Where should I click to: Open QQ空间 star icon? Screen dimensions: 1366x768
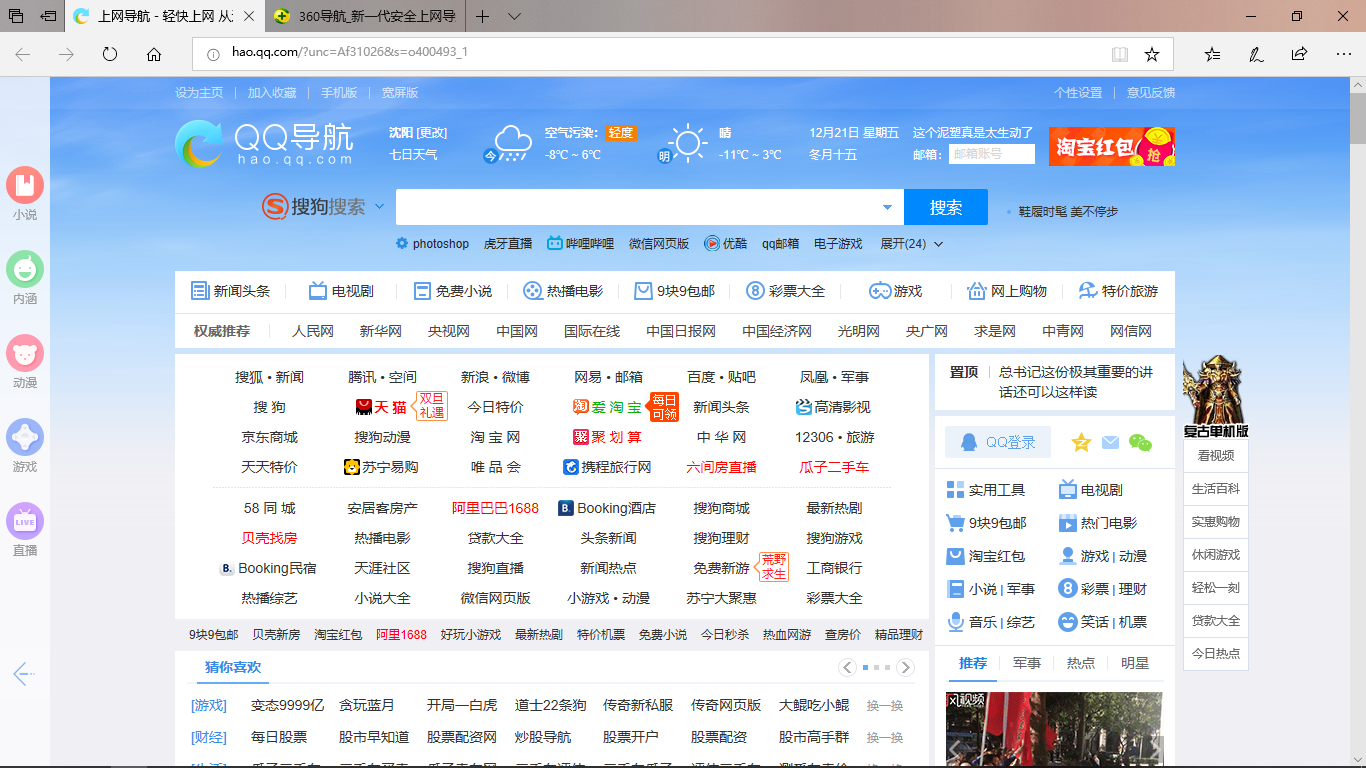coord(1081,442)
